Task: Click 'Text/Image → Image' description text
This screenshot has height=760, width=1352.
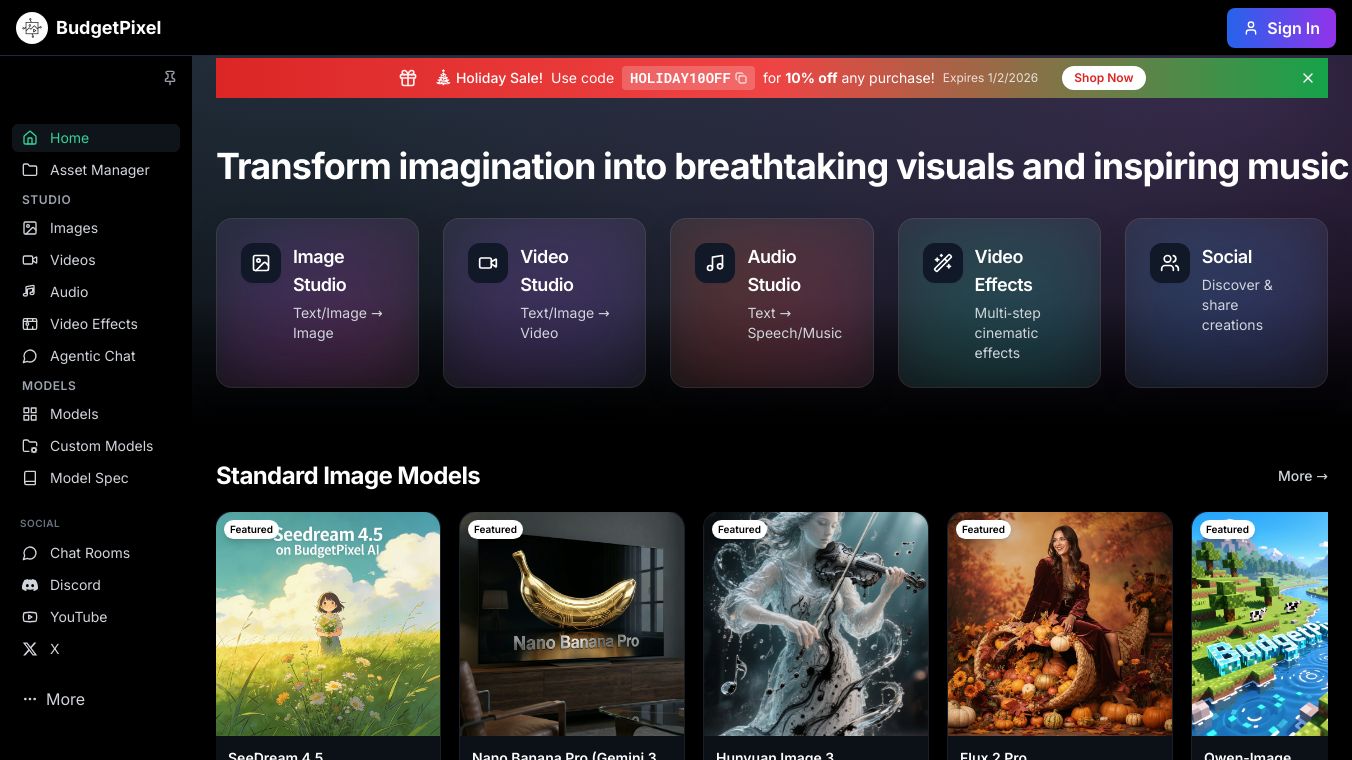Action: pyautogui.click(x=338, y=323)
